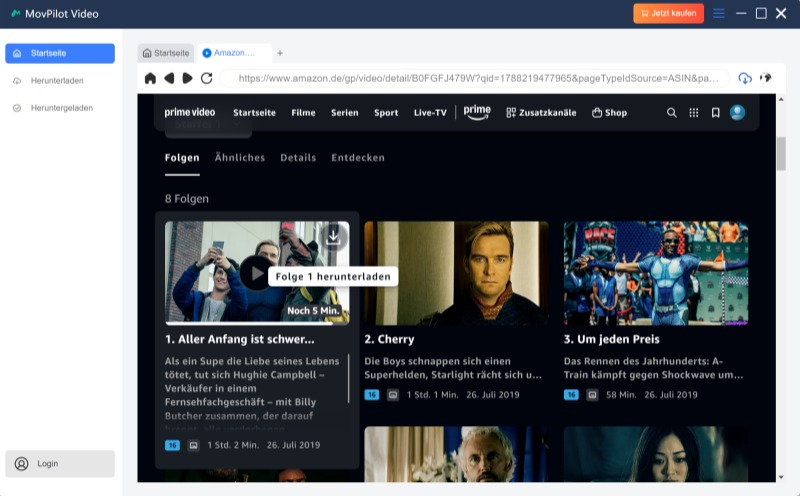Play episode 1 with the play button
The image size is (800, 496).
click(256, 274)
